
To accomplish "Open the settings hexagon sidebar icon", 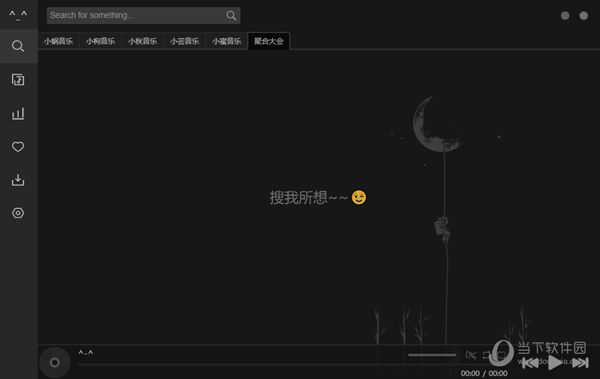I will (18, 213).
